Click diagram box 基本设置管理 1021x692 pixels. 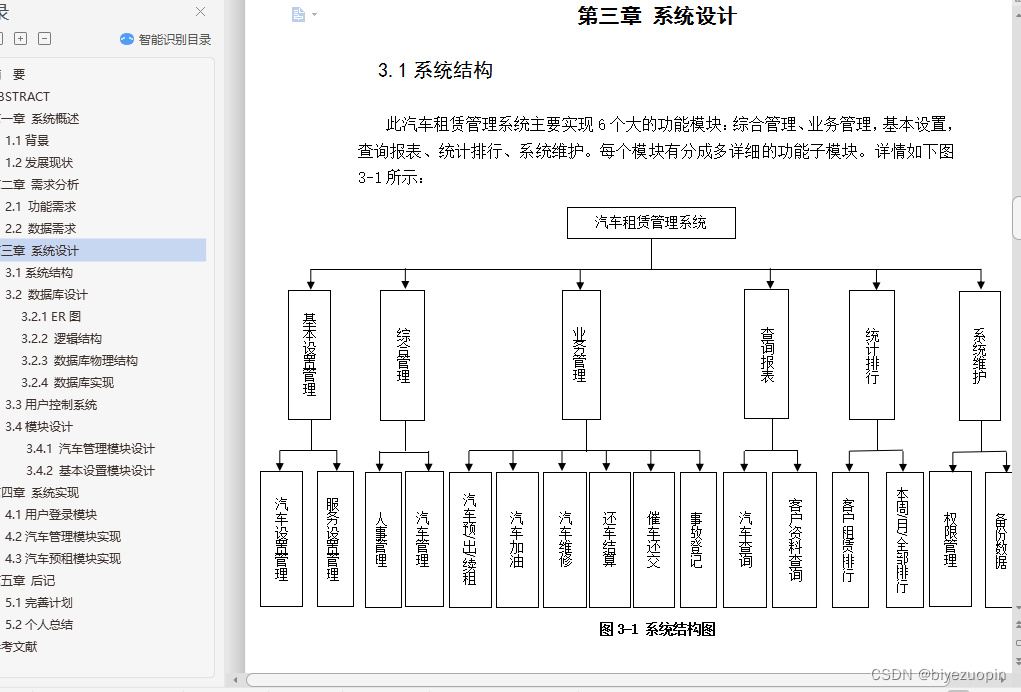click(x=309, y=355)
